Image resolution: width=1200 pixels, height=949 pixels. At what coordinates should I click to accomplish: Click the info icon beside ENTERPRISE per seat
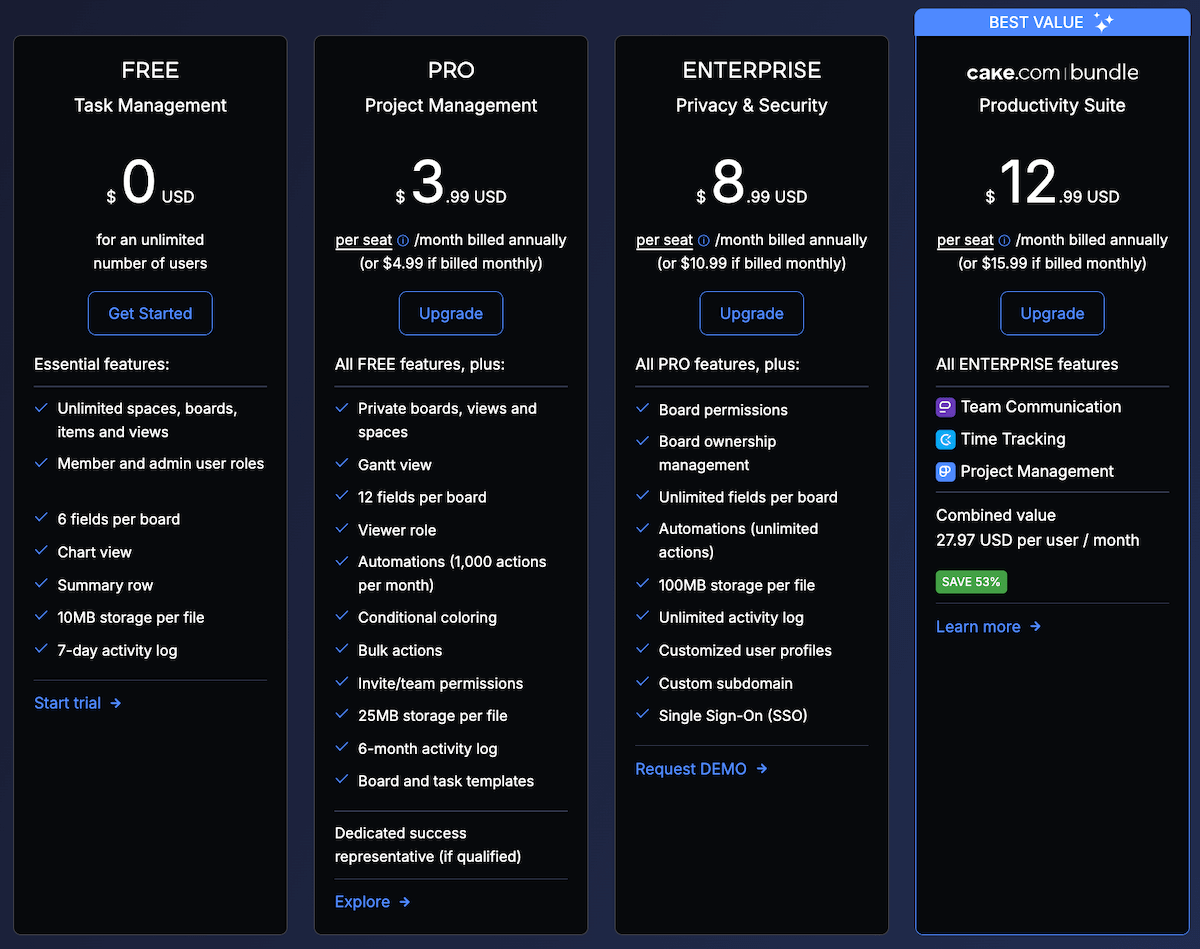coord(703,240)
